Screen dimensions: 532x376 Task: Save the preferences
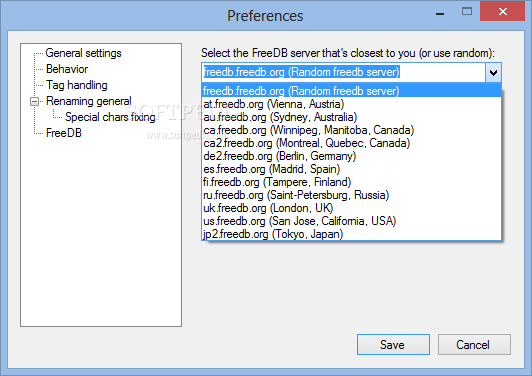pos(393,344)
